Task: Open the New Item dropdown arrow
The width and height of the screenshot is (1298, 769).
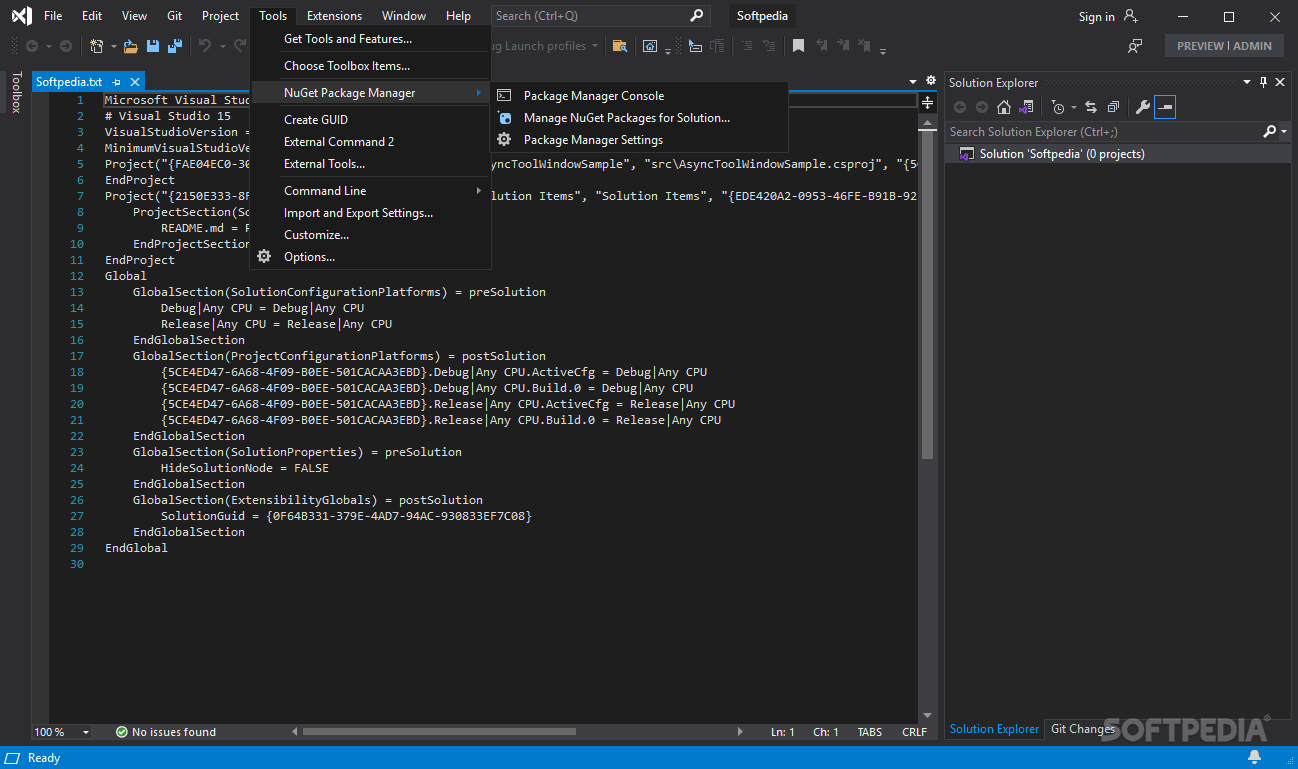Action: 113,46
